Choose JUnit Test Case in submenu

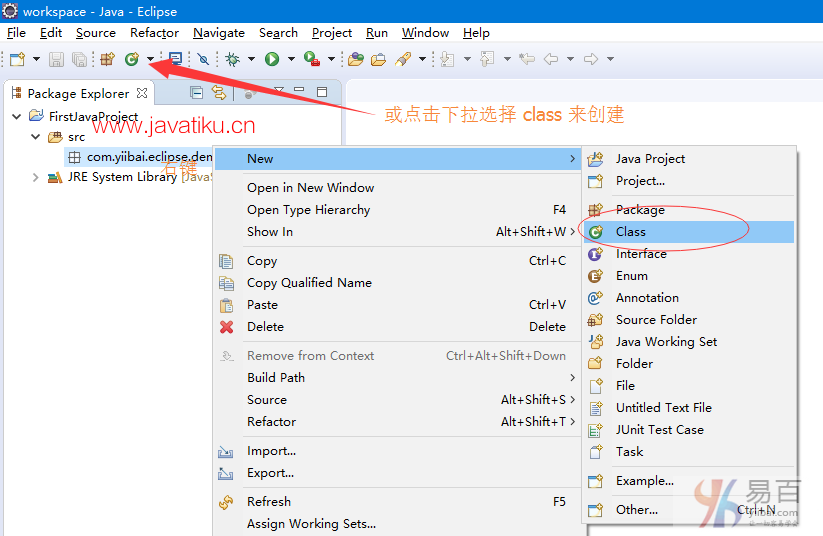[x=689, y=430]
